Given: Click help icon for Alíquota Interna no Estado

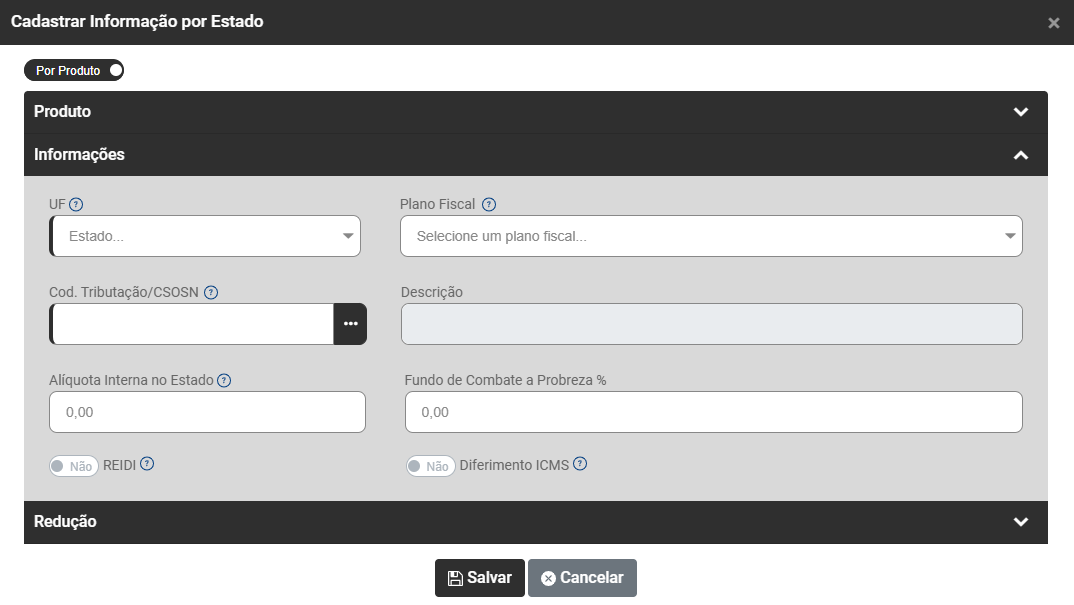Looking at the screenshot, I should [224, 380].
